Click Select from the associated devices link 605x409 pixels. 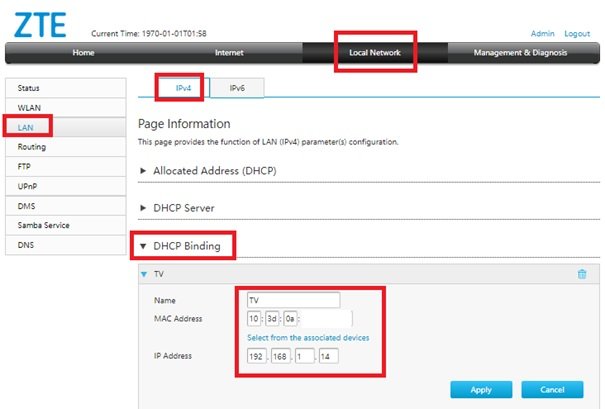(308, 338)
